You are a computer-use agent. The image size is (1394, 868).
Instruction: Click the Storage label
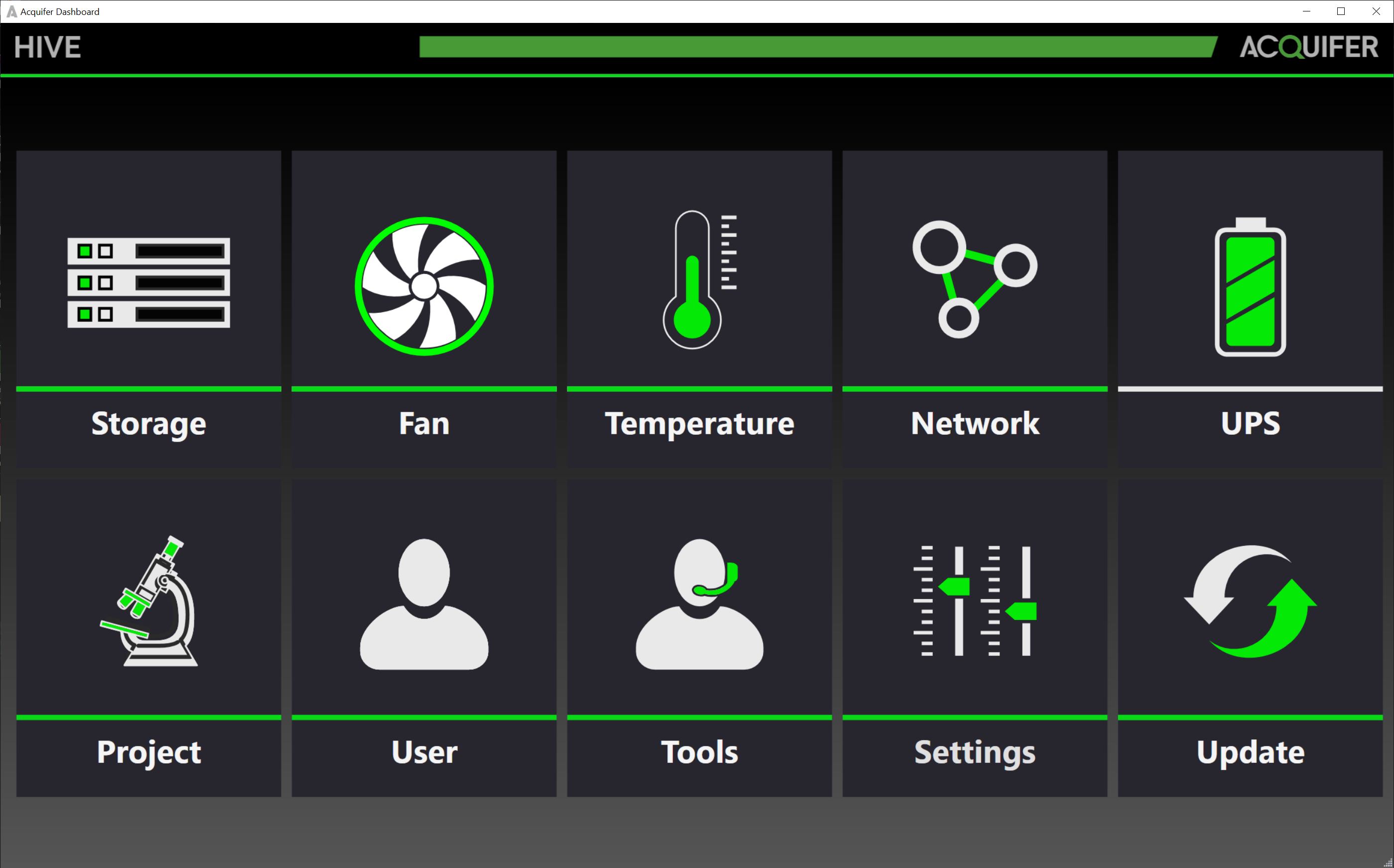(149, 424)
